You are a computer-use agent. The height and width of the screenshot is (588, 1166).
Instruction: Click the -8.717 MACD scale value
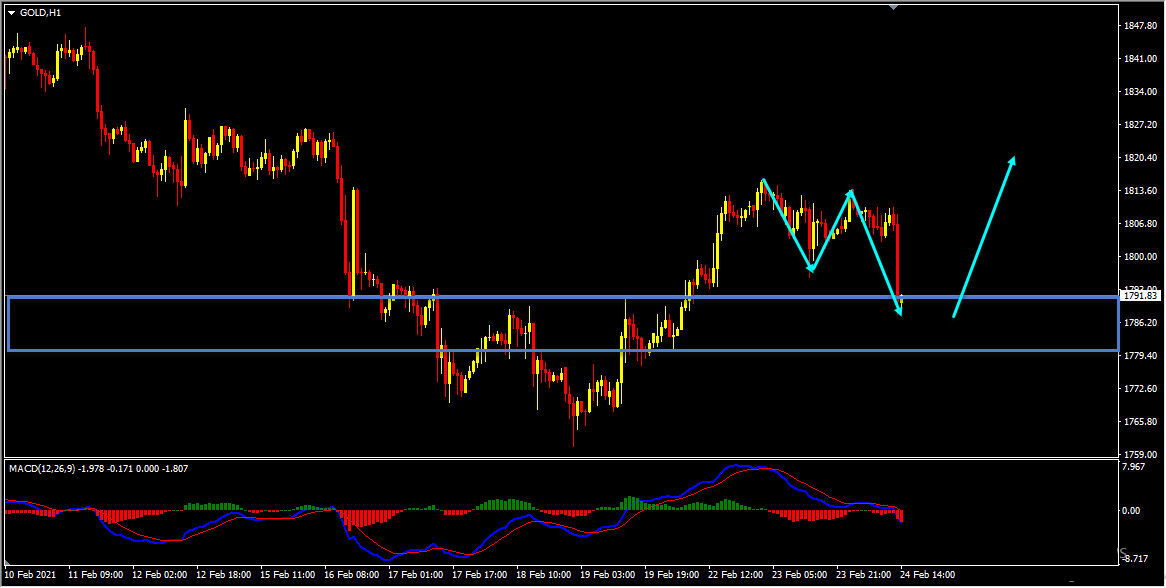pyautogui.click(x=1136, y=558)
